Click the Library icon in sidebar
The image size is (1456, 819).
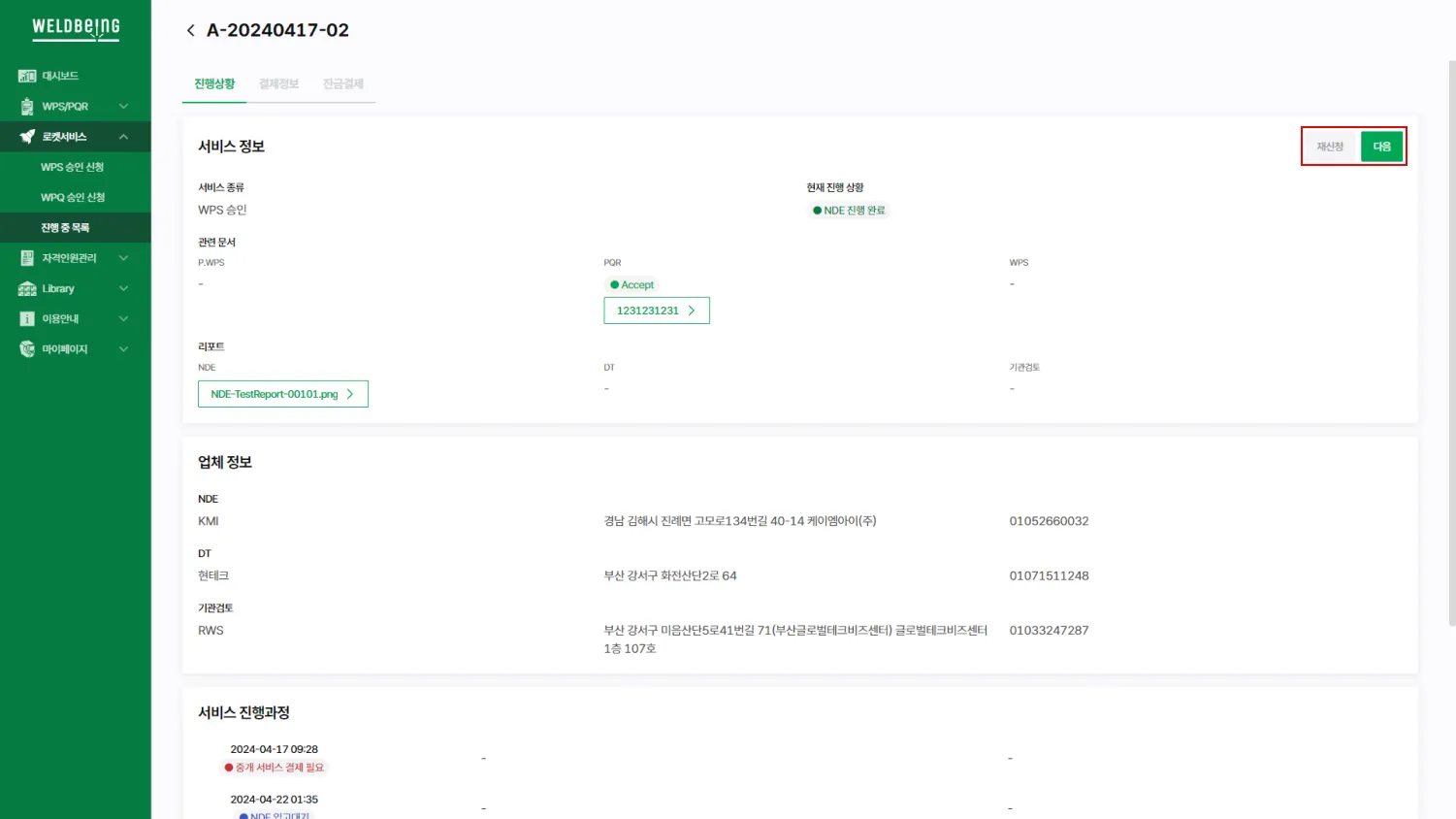click(27, 289)
